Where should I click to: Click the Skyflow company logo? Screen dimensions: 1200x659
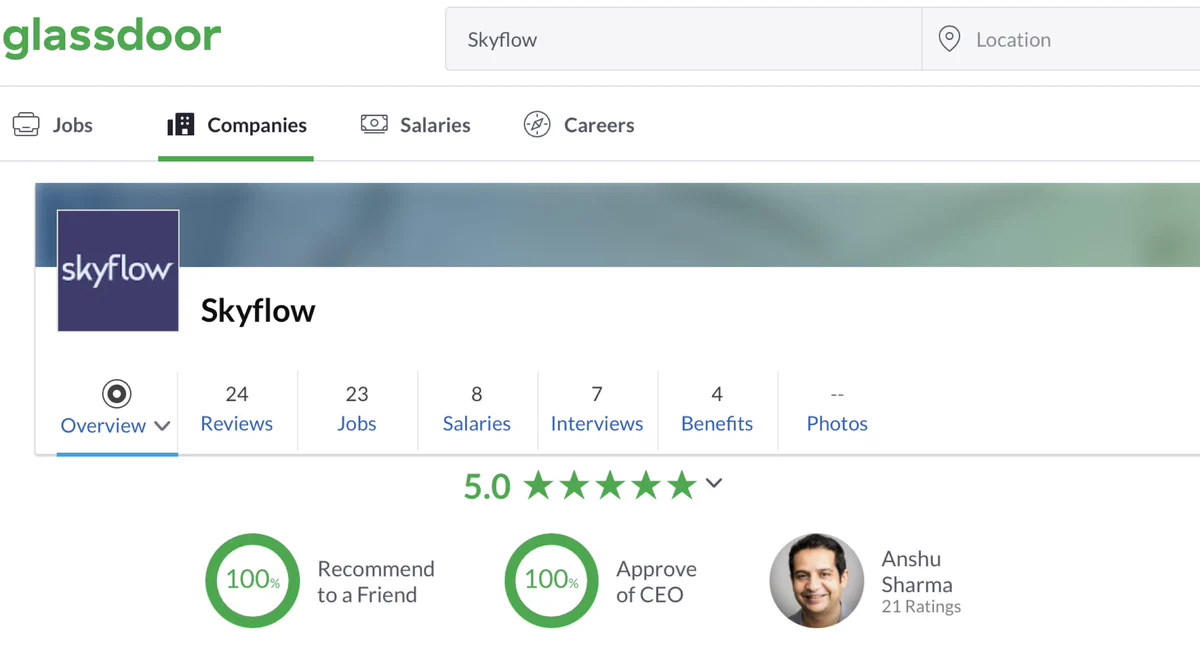click(x=118, y=270)
